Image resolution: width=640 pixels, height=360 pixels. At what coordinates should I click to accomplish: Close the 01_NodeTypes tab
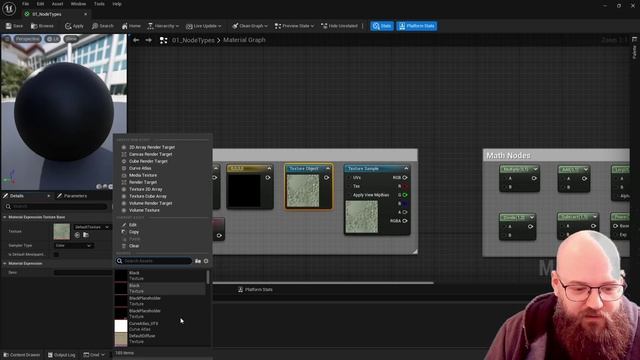(x=85, y=14)
